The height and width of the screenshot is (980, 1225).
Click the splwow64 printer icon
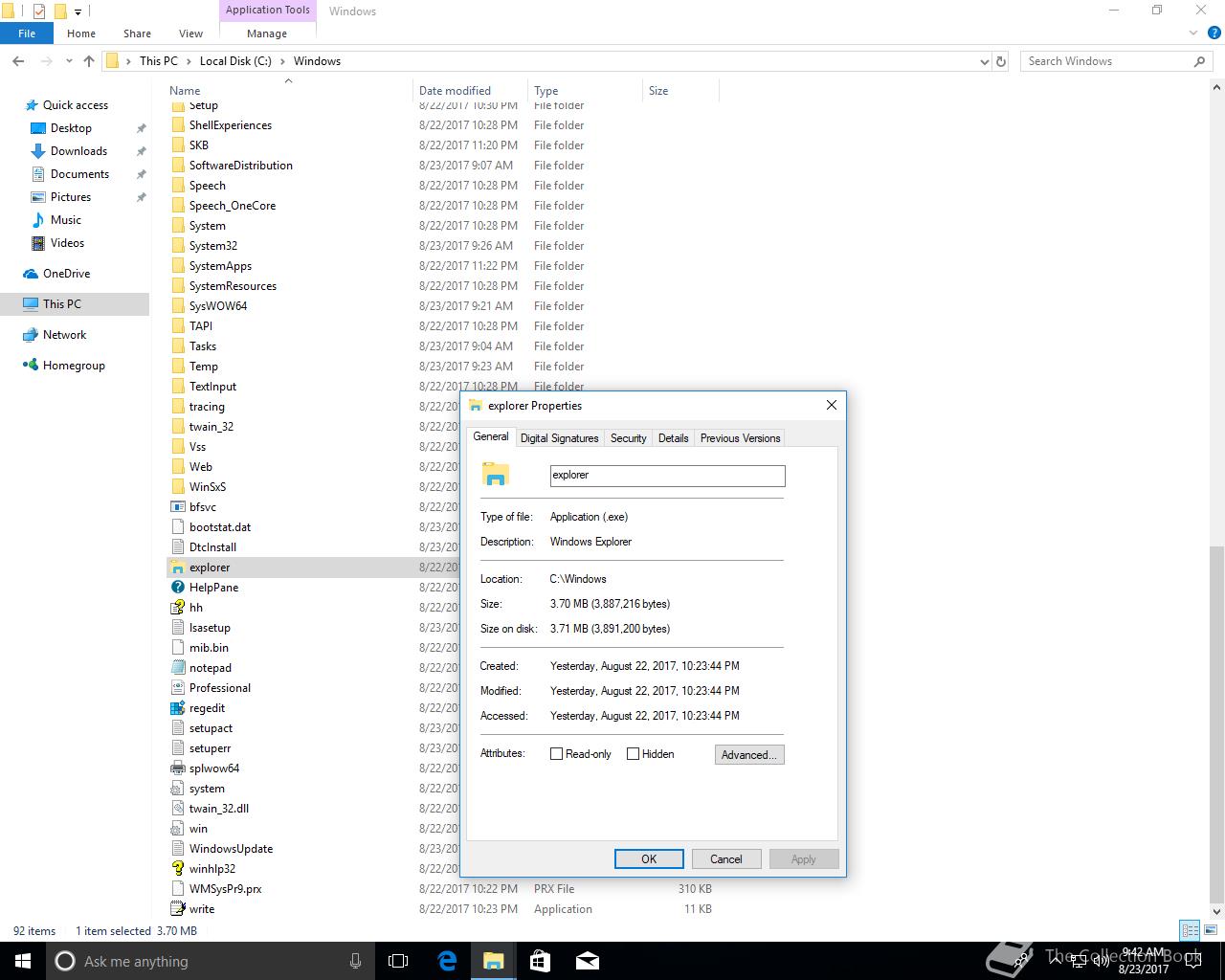177,768
